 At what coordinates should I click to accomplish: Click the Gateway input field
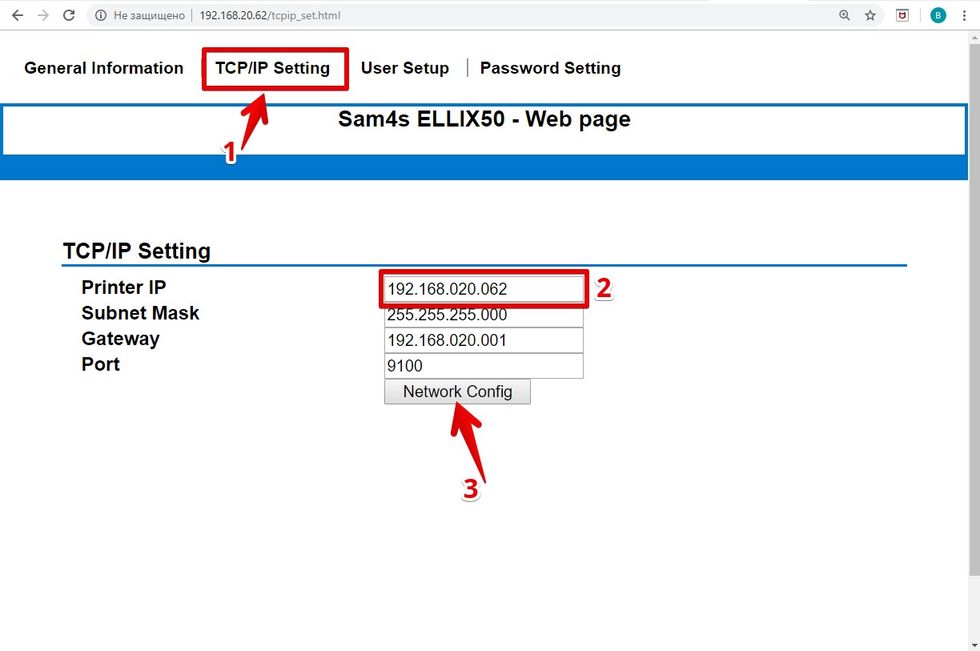click(x=484, y=340)
